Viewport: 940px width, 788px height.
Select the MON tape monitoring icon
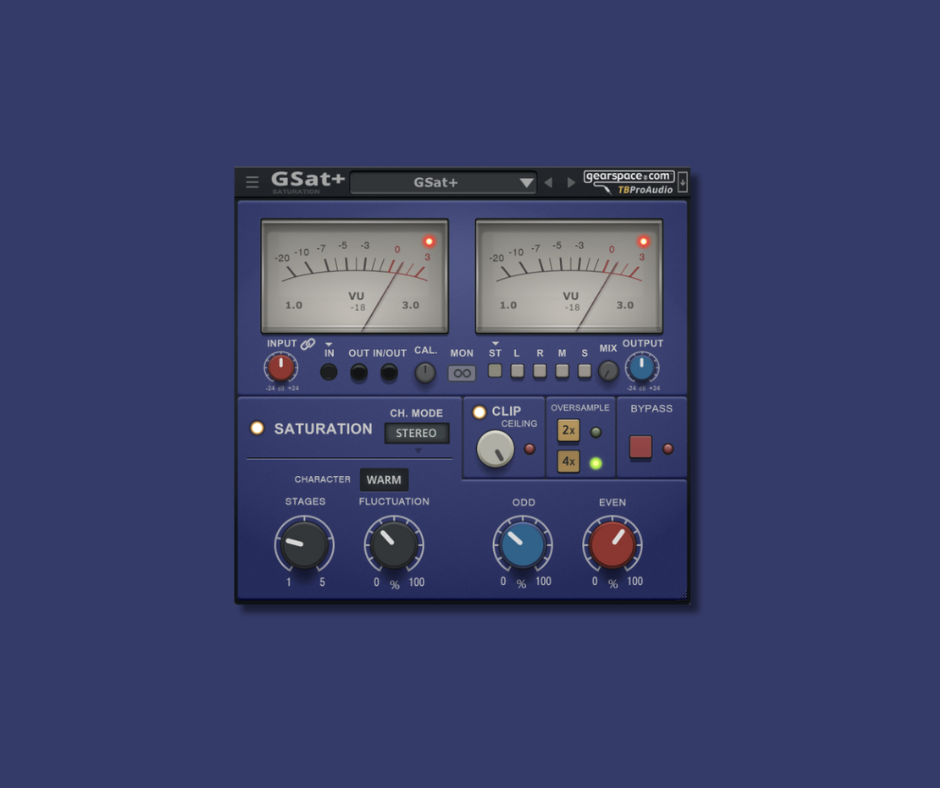coord(461,374)
